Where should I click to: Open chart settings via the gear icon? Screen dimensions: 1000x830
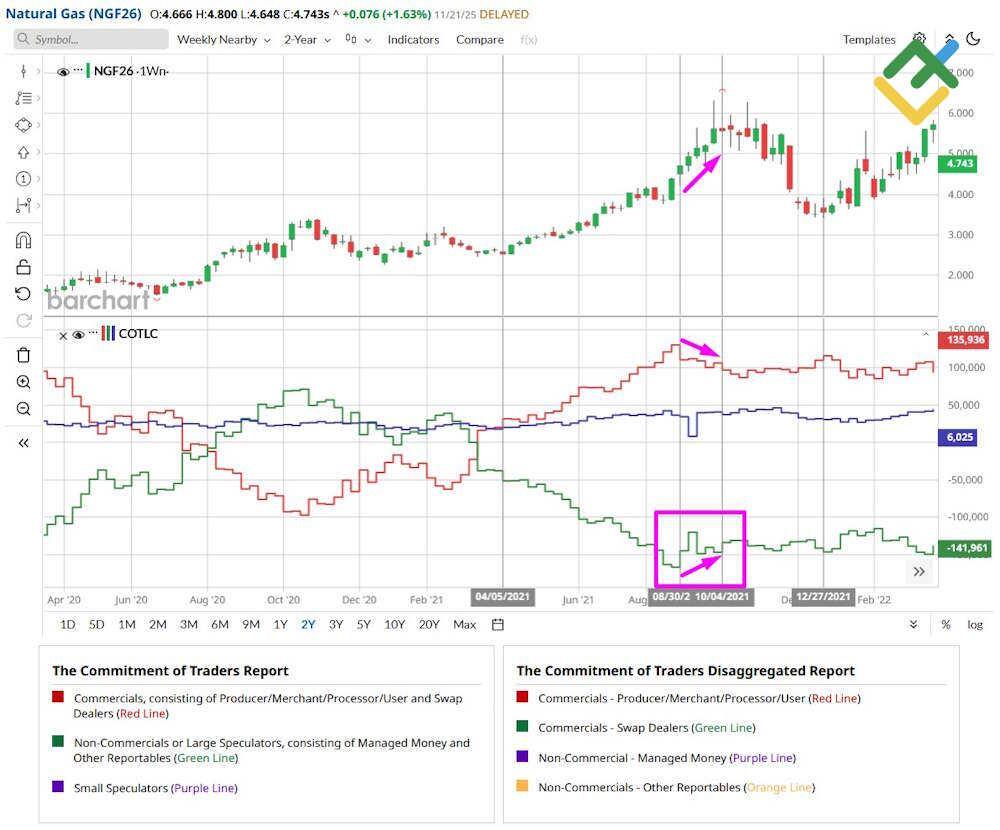919,39
